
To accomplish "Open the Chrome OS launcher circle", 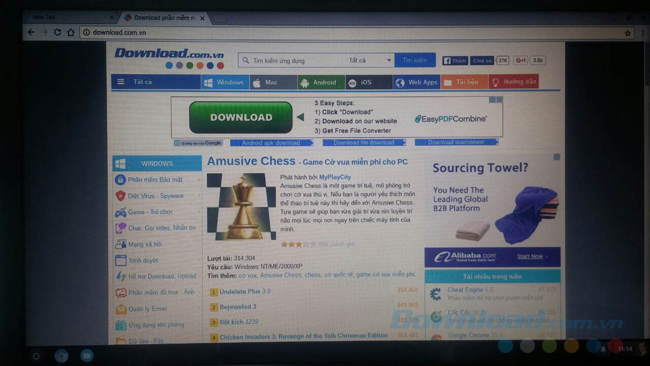I will [36, 356].
